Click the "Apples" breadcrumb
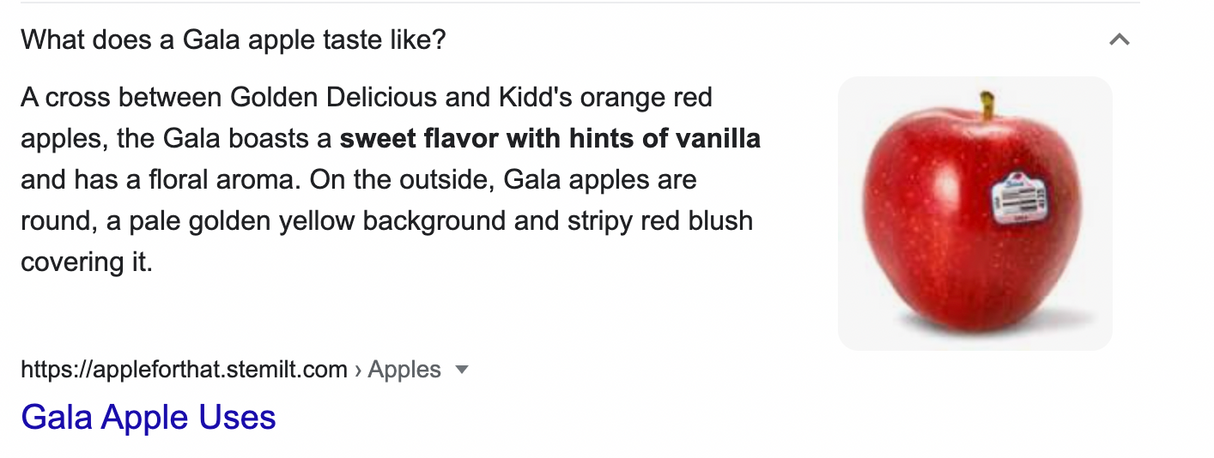Image resolution: width=1214 pixels, height=458 pixels. pyautogui.click(x=404, y=370)
